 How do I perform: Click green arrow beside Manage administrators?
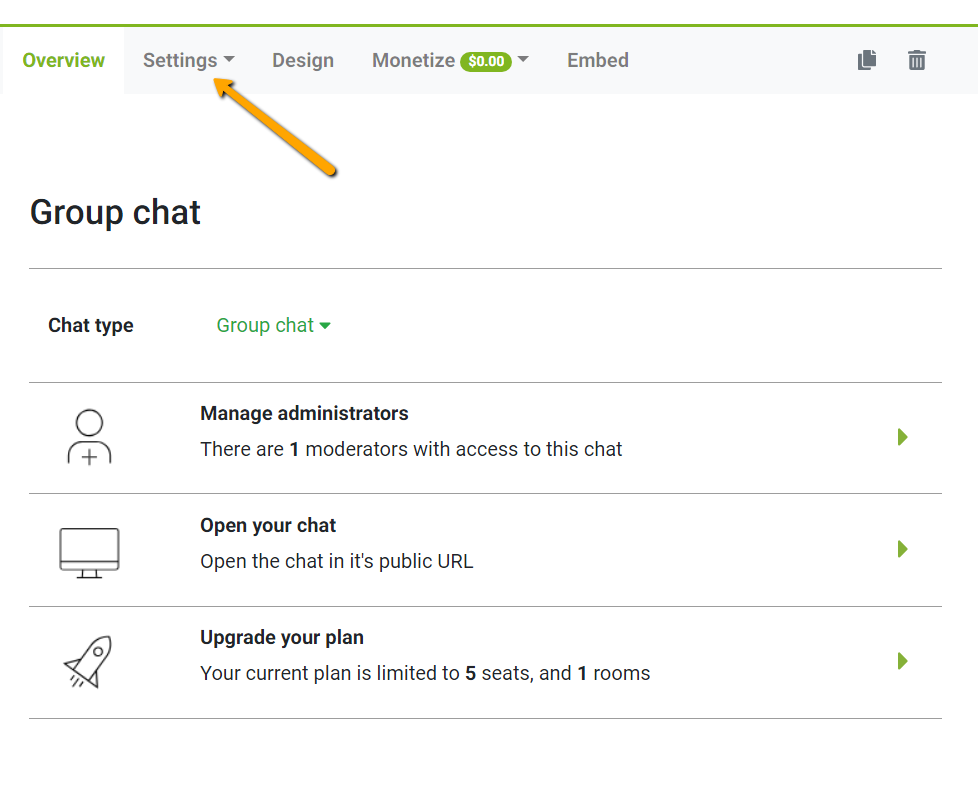tap(903, 437)
